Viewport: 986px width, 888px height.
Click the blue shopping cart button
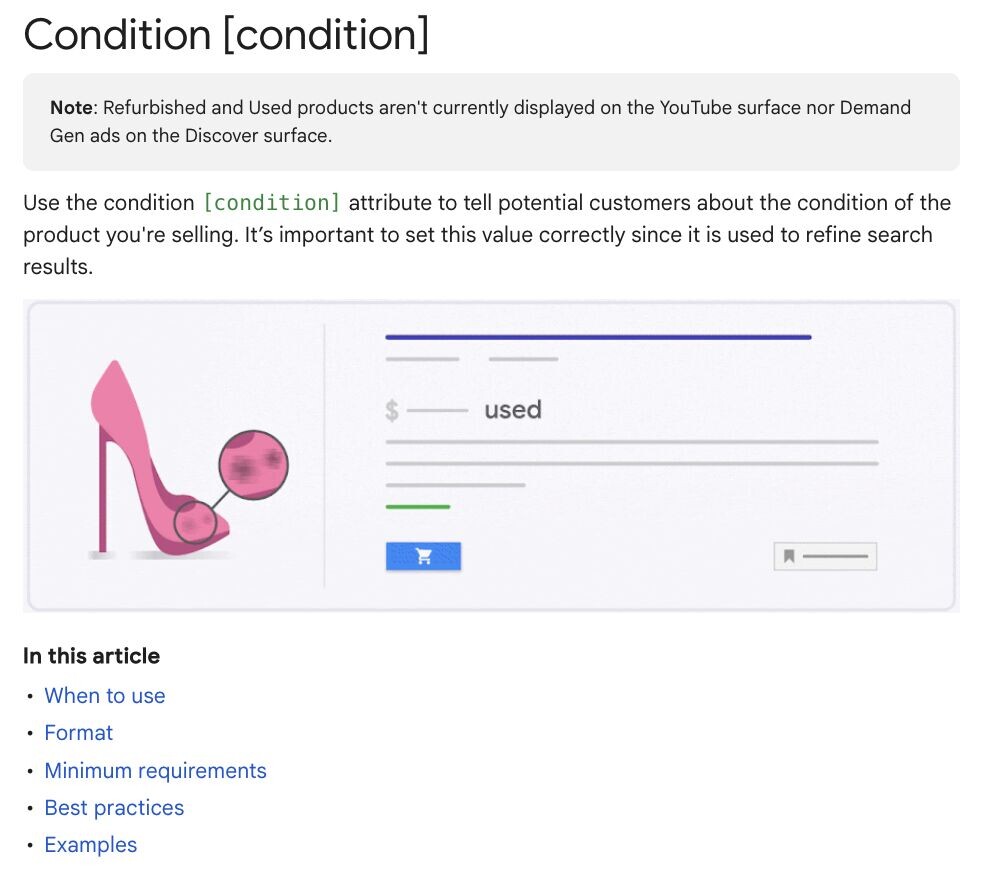click(x=423, y=557)
